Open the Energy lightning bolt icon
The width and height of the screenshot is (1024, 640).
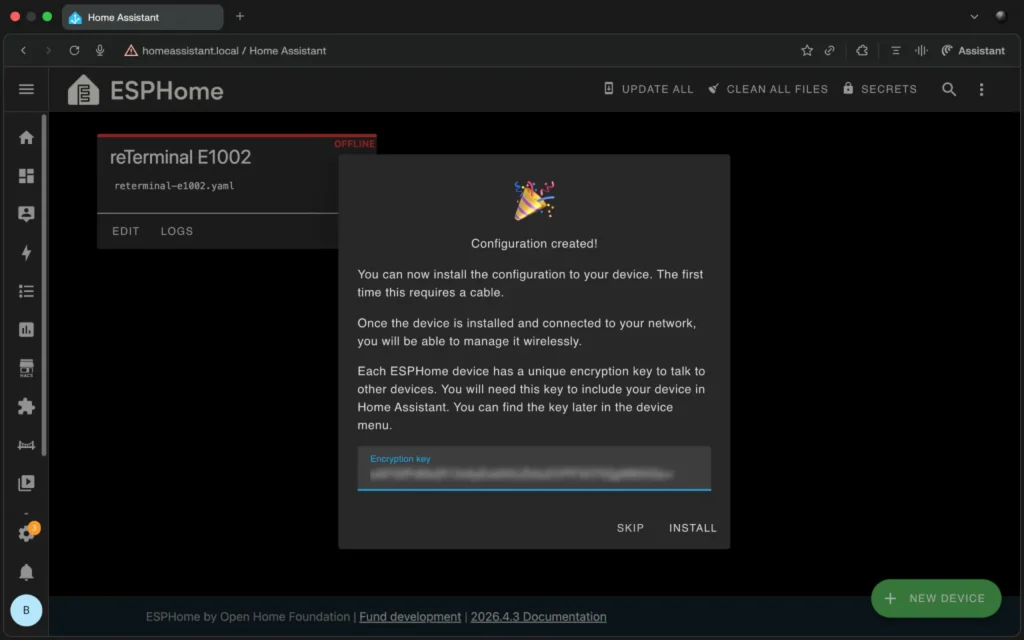(26, 253)
